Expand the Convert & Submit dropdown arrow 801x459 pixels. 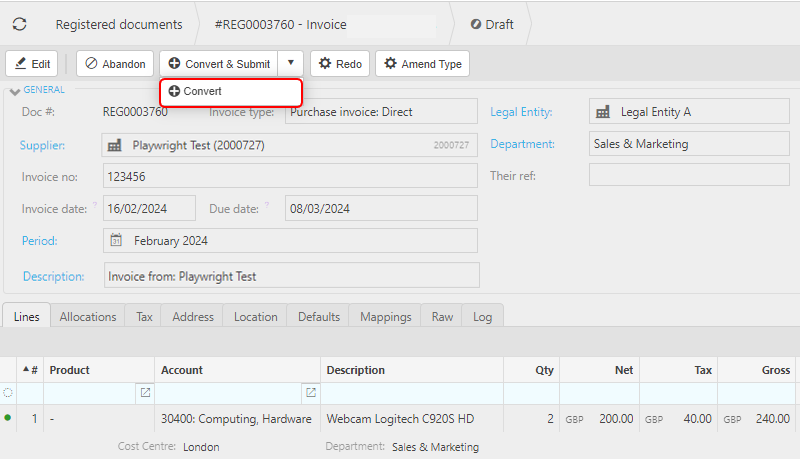[x=290, y=64]
